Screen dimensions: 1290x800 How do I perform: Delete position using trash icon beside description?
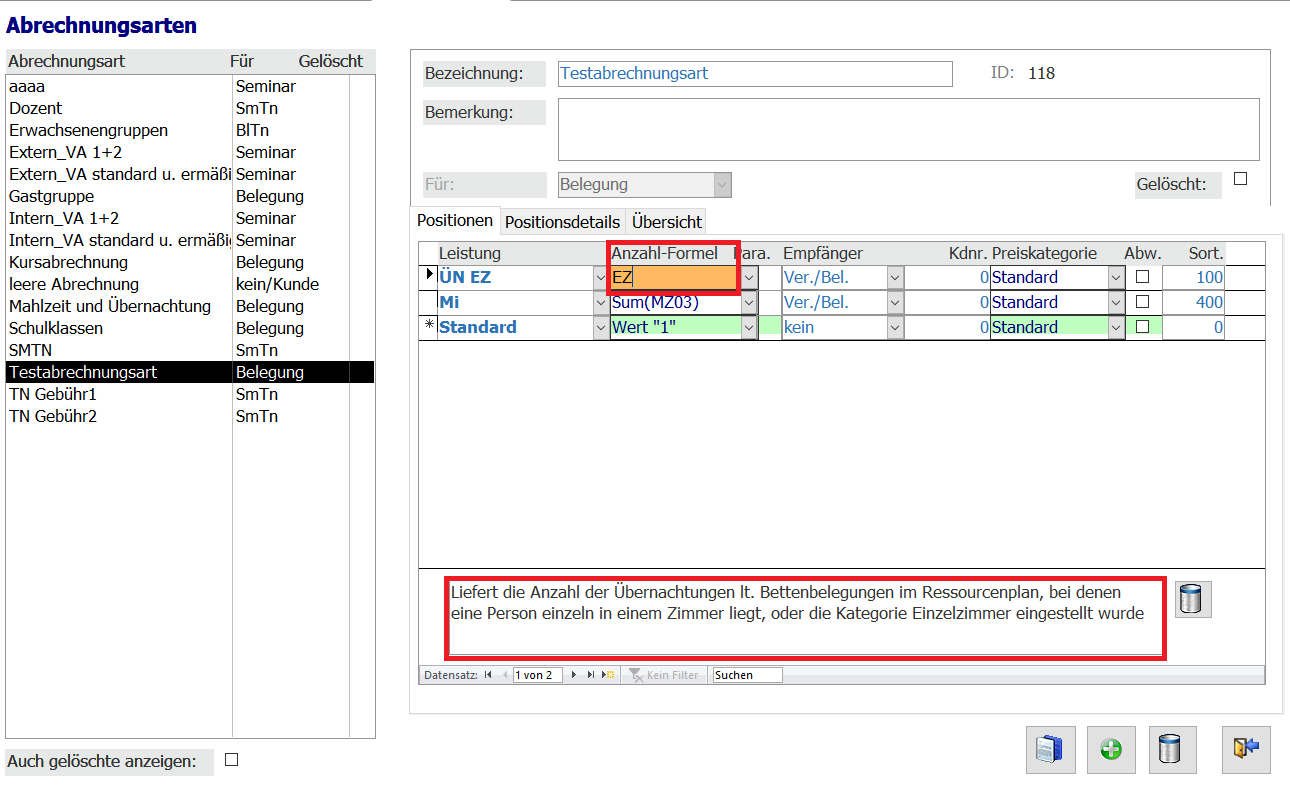[1192, 599]
